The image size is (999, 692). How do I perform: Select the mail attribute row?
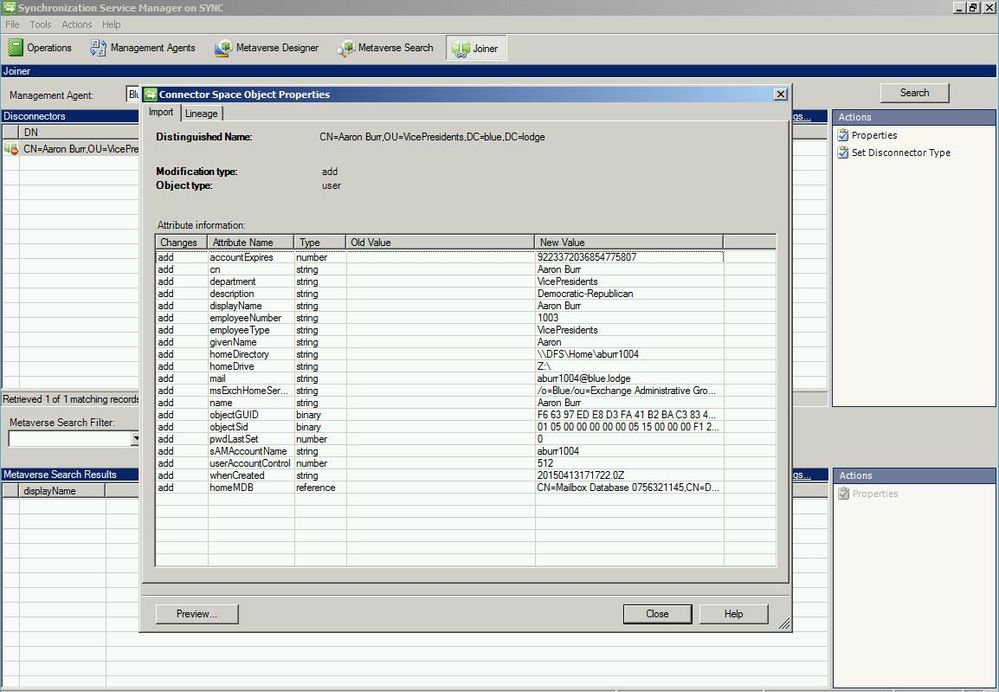click(x=440, y=378)
